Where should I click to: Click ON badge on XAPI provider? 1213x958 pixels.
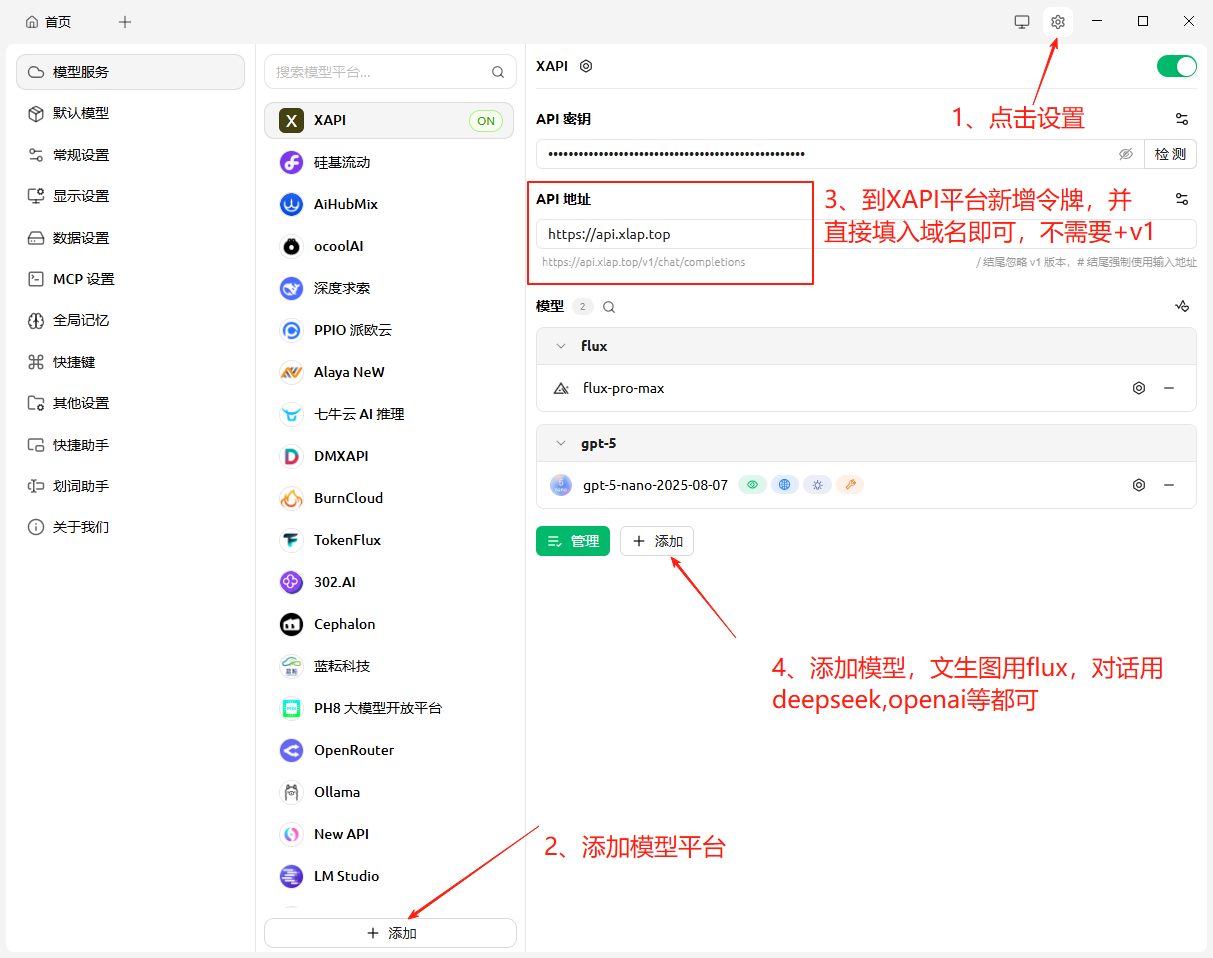[x=486, y=121]
